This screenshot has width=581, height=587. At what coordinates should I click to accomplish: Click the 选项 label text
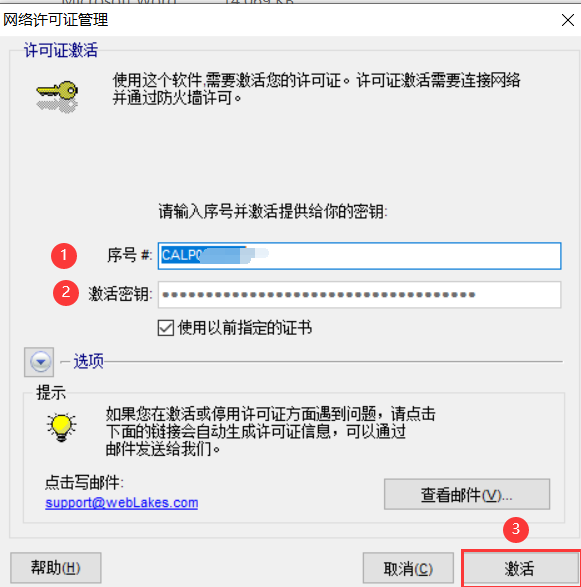[88, 361]
